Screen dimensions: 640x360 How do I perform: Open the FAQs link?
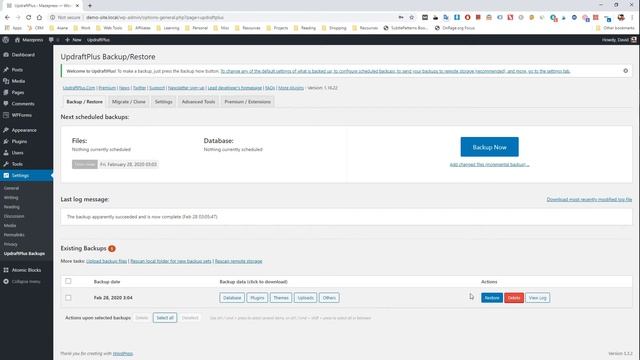tap(270, 88)
